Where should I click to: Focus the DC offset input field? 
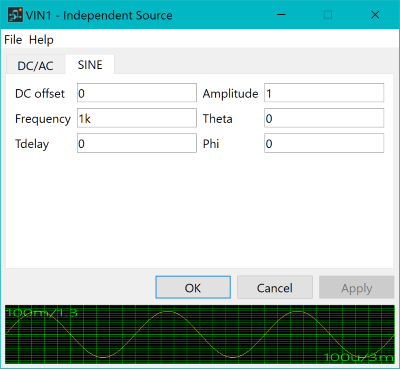click(x=137, y=93)
